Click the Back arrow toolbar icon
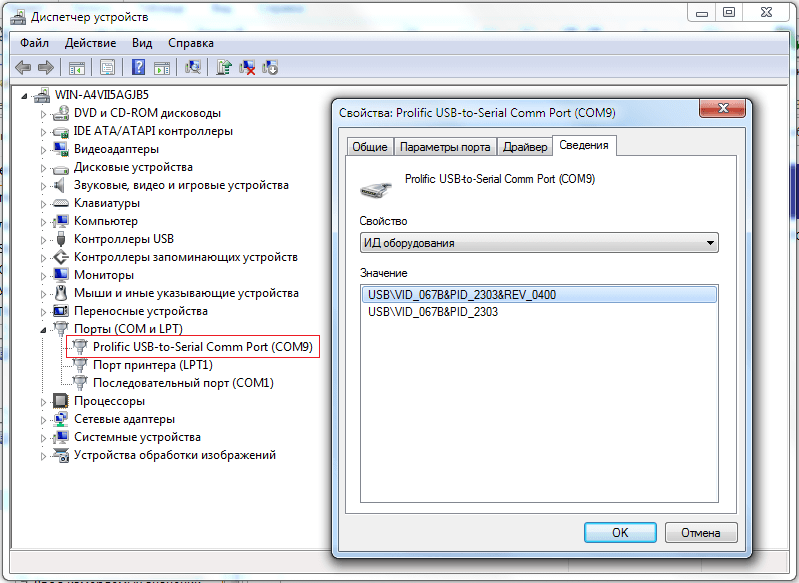 pos(23,67)
